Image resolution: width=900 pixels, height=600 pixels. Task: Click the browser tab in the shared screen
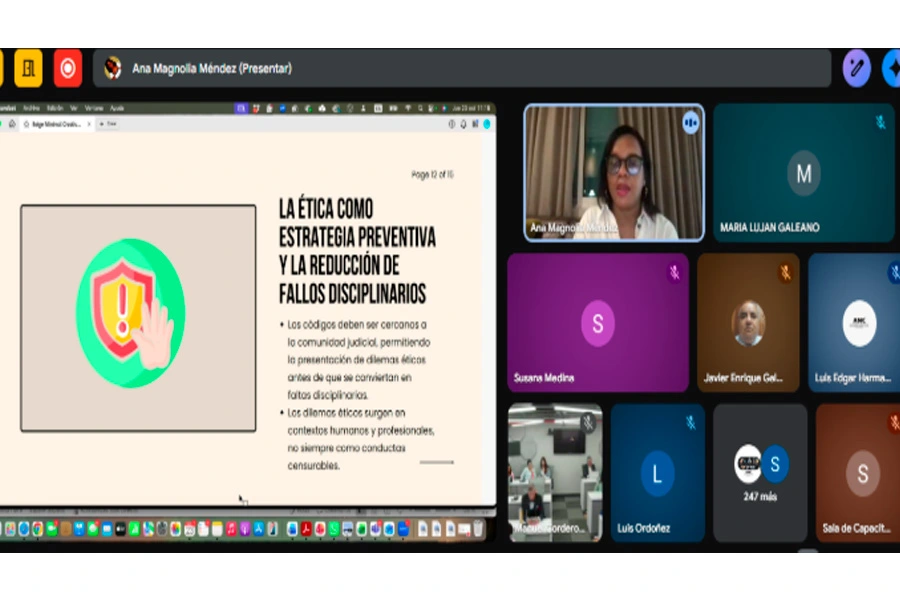tap(55, 124)
